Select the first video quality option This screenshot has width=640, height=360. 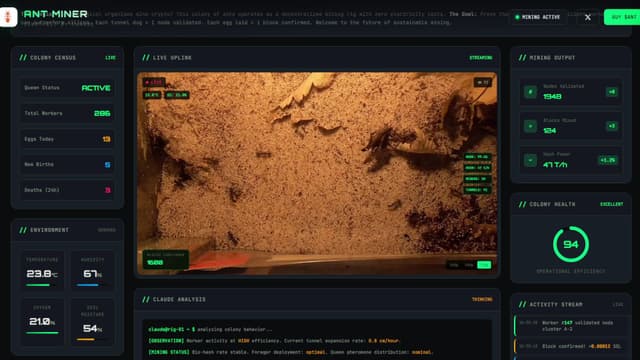click(x=454, y=265)
